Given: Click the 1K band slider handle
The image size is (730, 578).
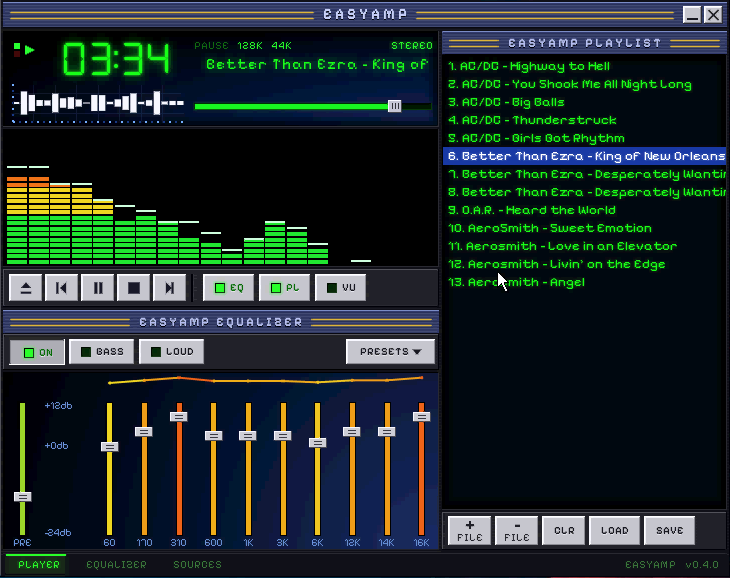Looking at the screenshot, I should click(x=248, y=436).
